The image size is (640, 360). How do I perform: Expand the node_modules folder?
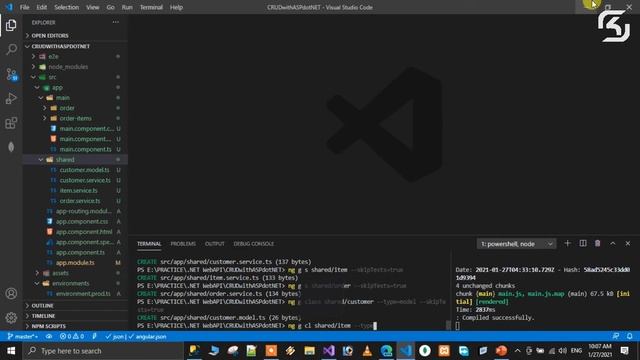(x=76, y=67)
